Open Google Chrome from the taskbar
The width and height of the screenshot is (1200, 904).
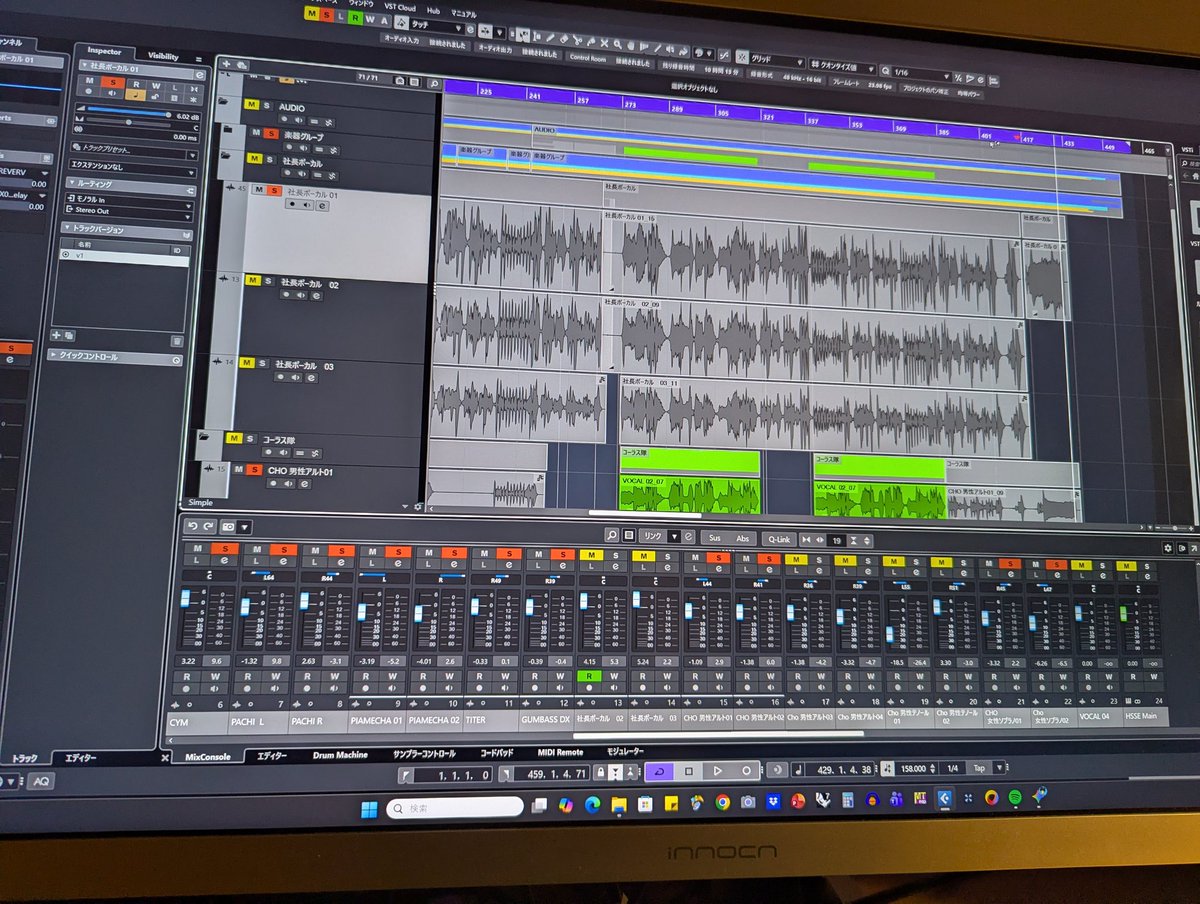[722, 802]
